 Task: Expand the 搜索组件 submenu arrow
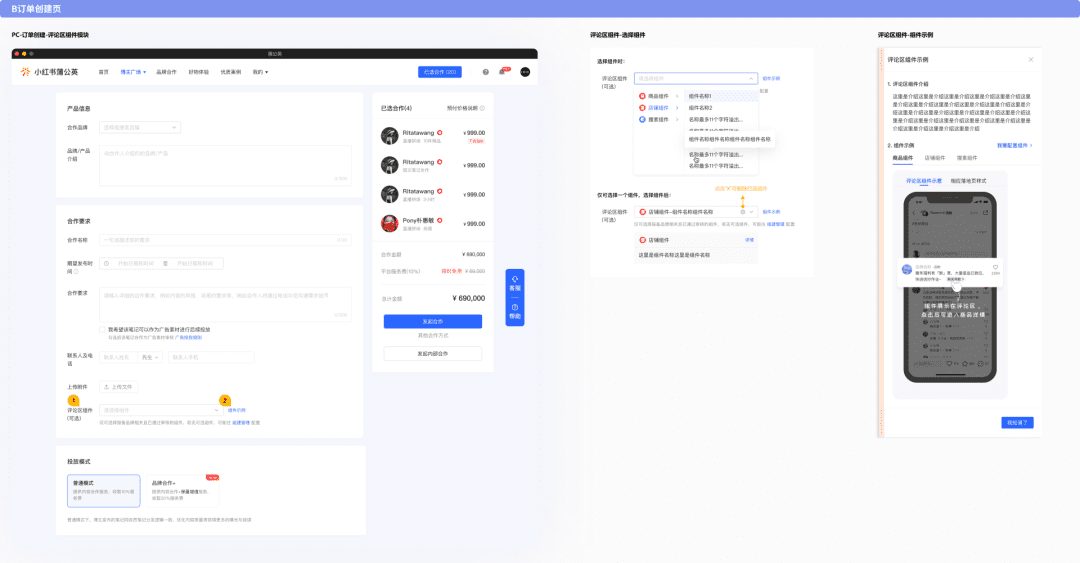(x=676, y=119)
